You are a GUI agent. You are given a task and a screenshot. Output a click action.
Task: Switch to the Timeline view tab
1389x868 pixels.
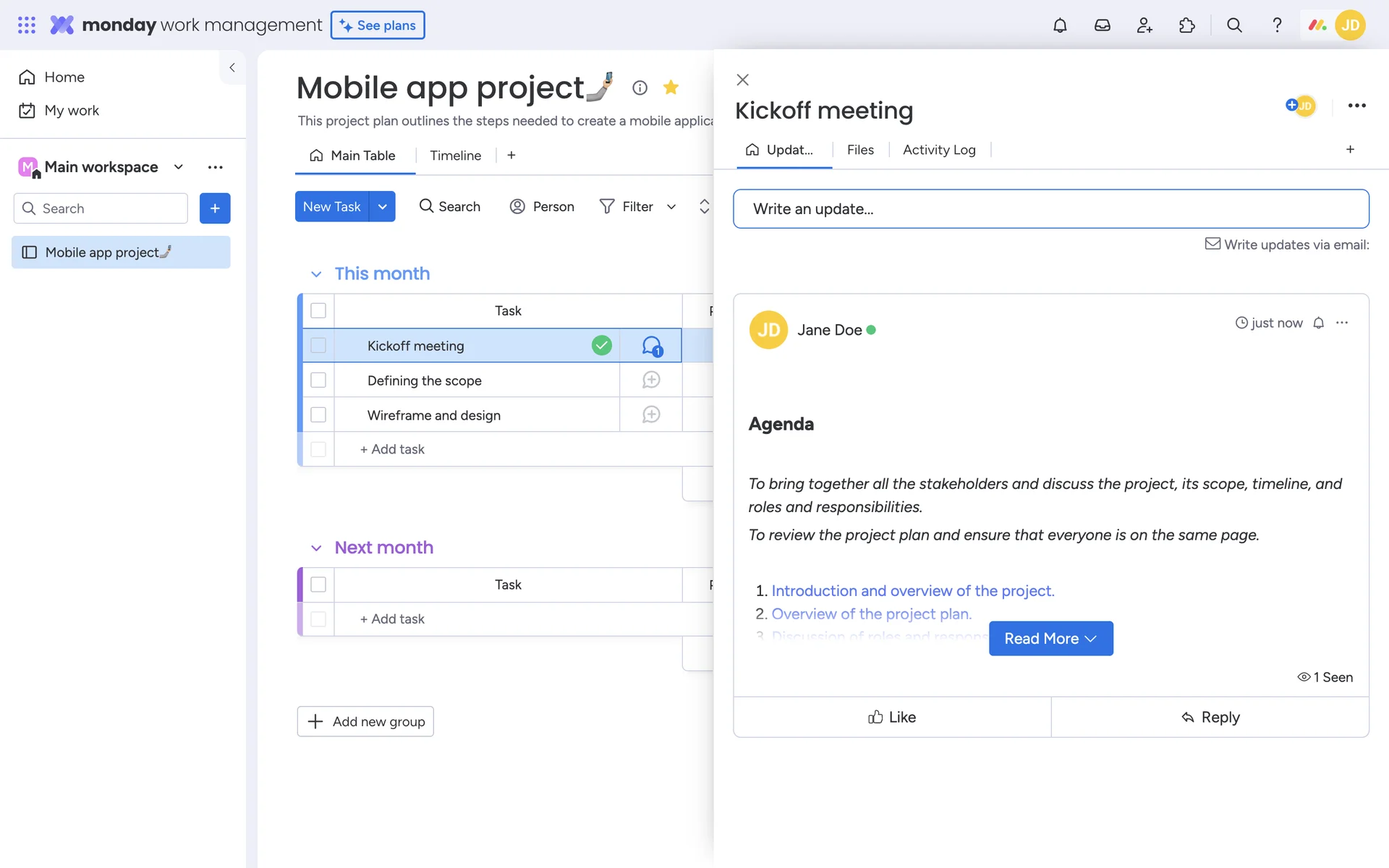click(455, 156)
